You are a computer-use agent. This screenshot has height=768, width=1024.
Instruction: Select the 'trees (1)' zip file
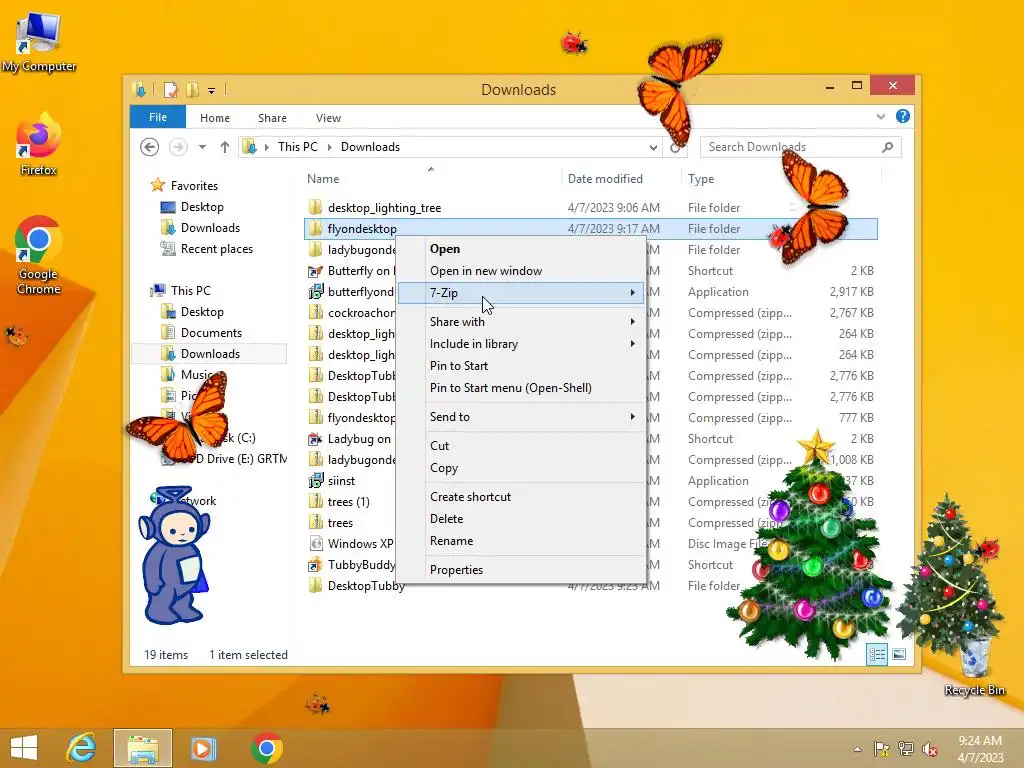[x=340, y=502]
